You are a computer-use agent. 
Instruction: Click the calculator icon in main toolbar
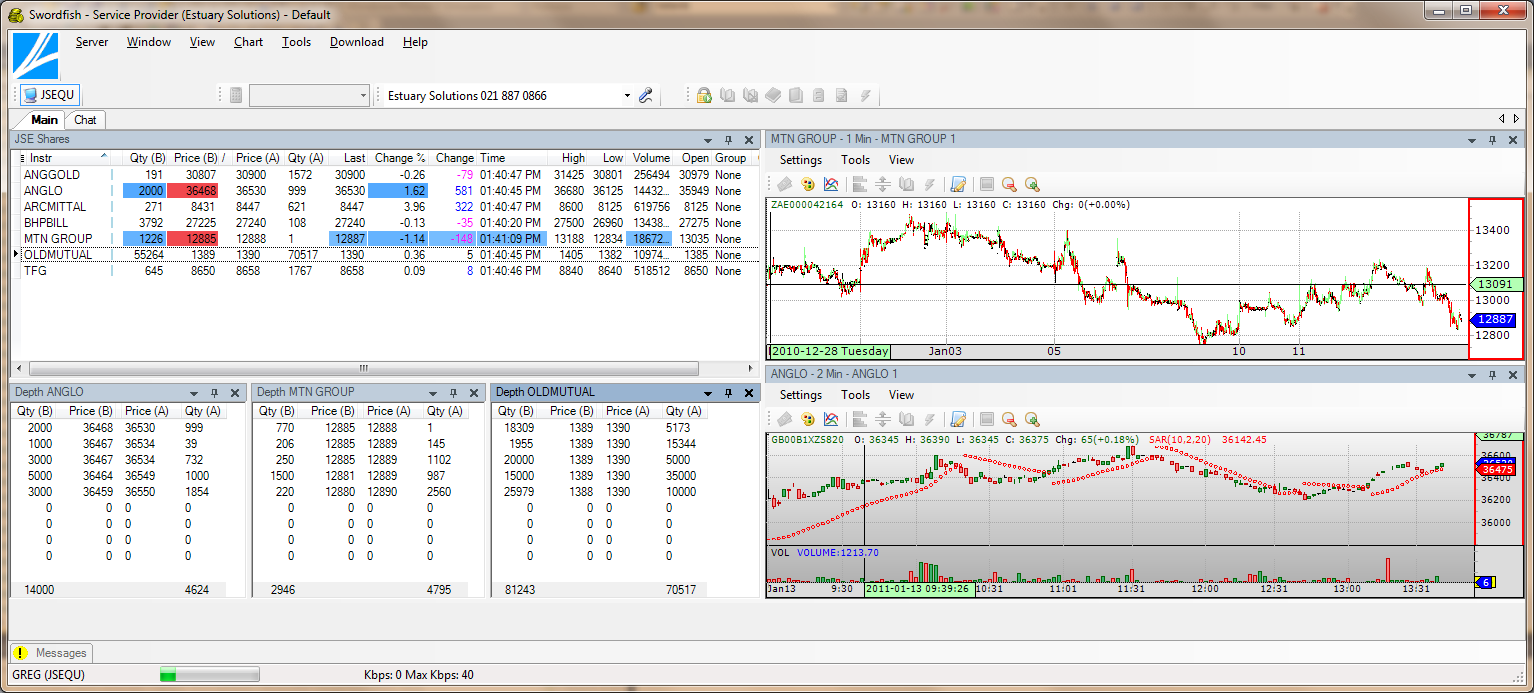pos(236,95)
